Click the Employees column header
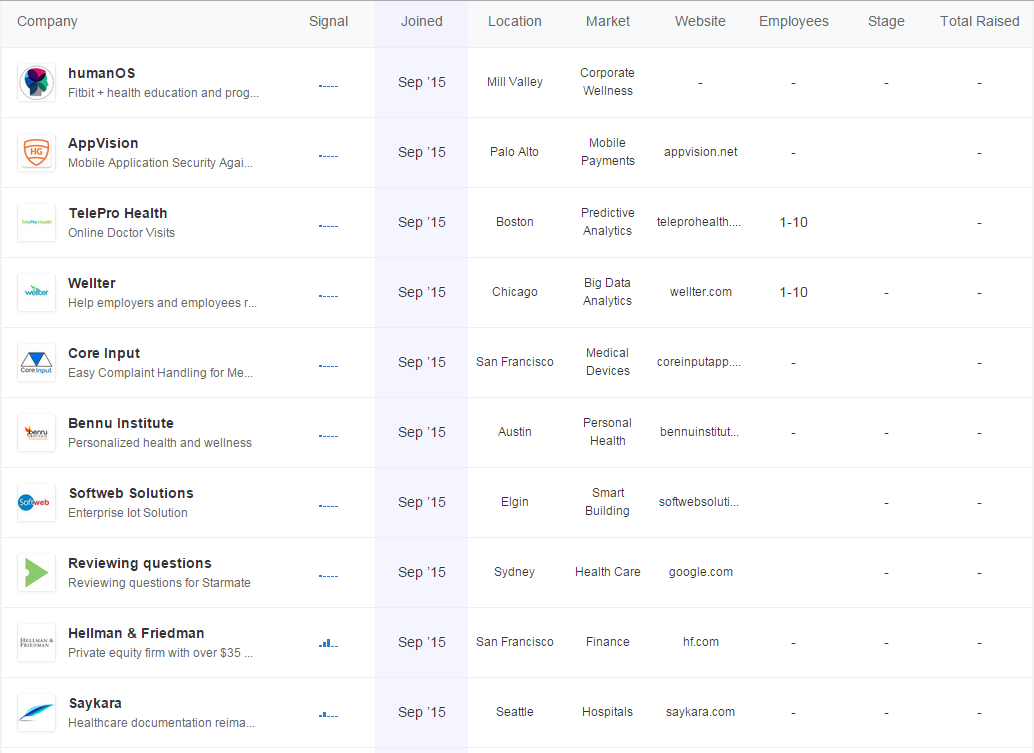Image resolution: width=1034 pixels, height=753 pixels. tap(793, 21)
